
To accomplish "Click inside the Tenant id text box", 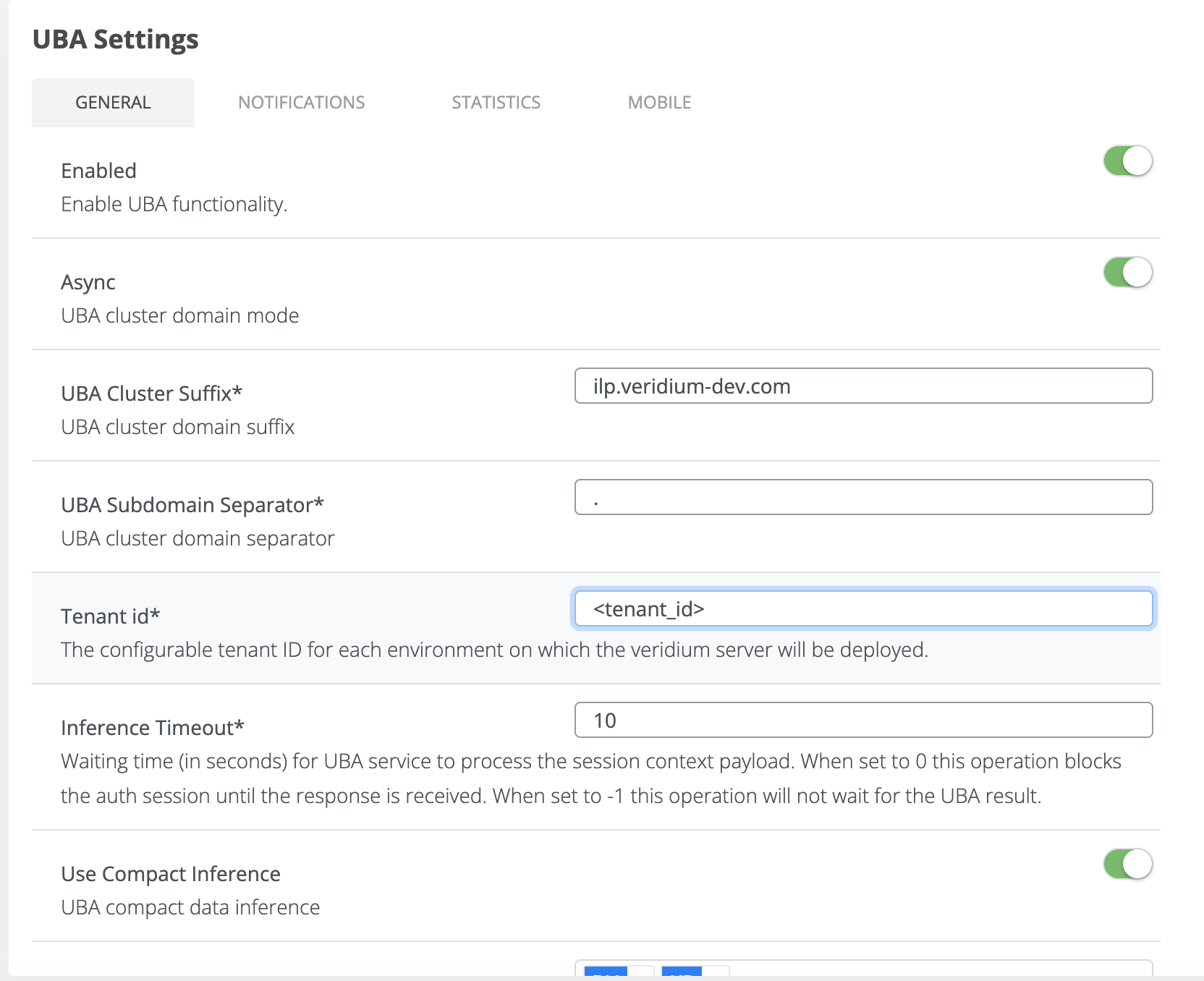I will tap(862, 609).
